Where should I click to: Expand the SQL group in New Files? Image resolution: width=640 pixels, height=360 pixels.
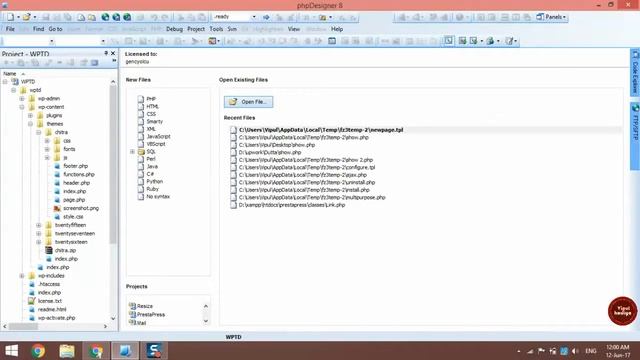click(x=132, y=151)
